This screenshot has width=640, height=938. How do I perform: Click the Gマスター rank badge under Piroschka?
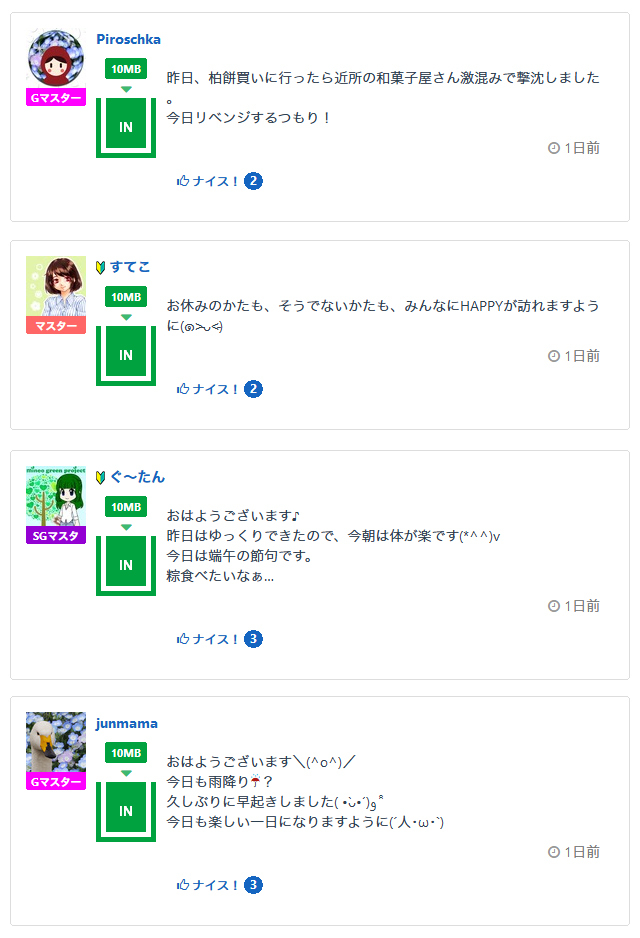click(56, 98)
